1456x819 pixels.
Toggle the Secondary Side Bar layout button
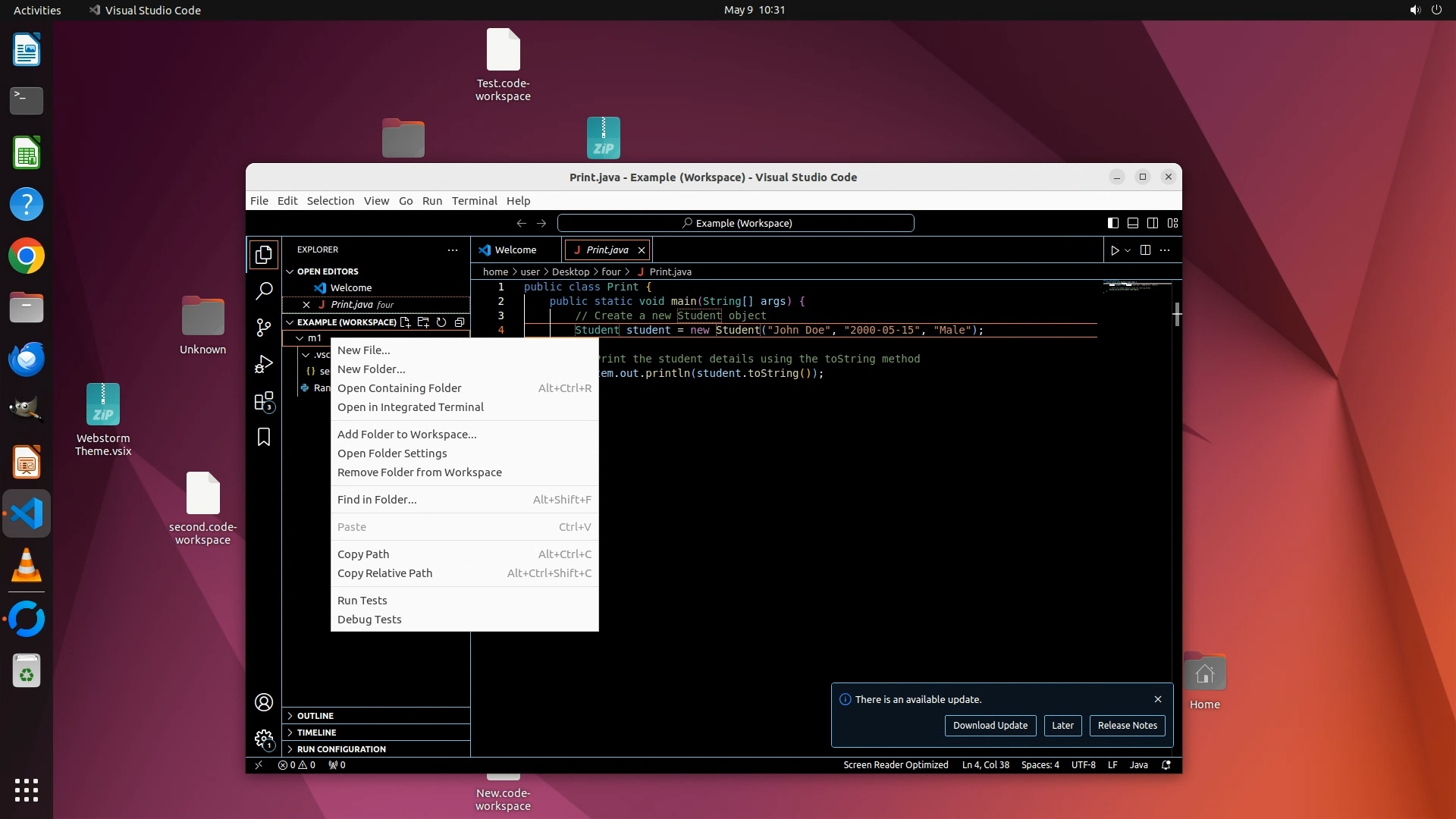point(1153,223)
